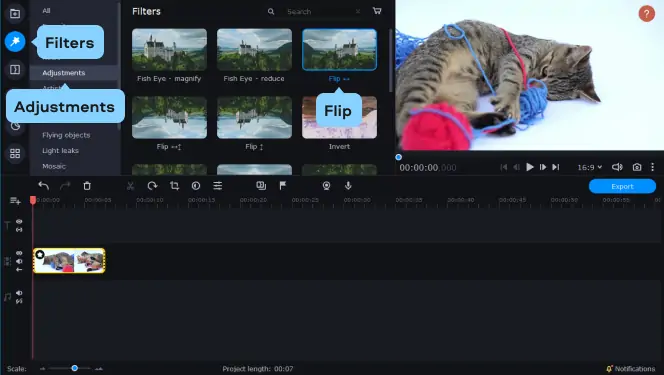Image resolution: width=664 pixels, height=375 pixels.
Task: Click the webcam record icon
Action: [x=326, y=185]
